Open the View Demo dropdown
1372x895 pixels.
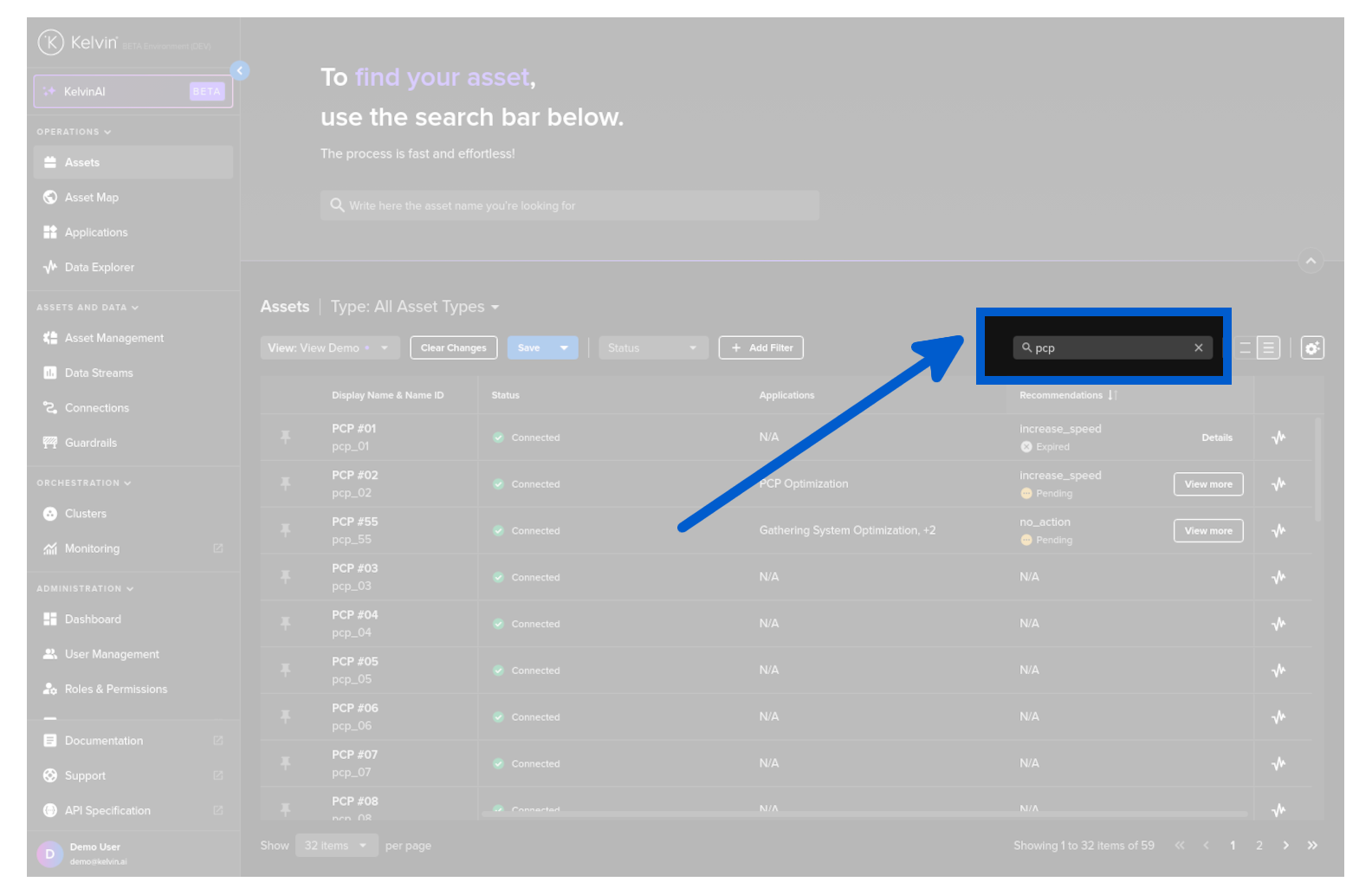point(328,348)
